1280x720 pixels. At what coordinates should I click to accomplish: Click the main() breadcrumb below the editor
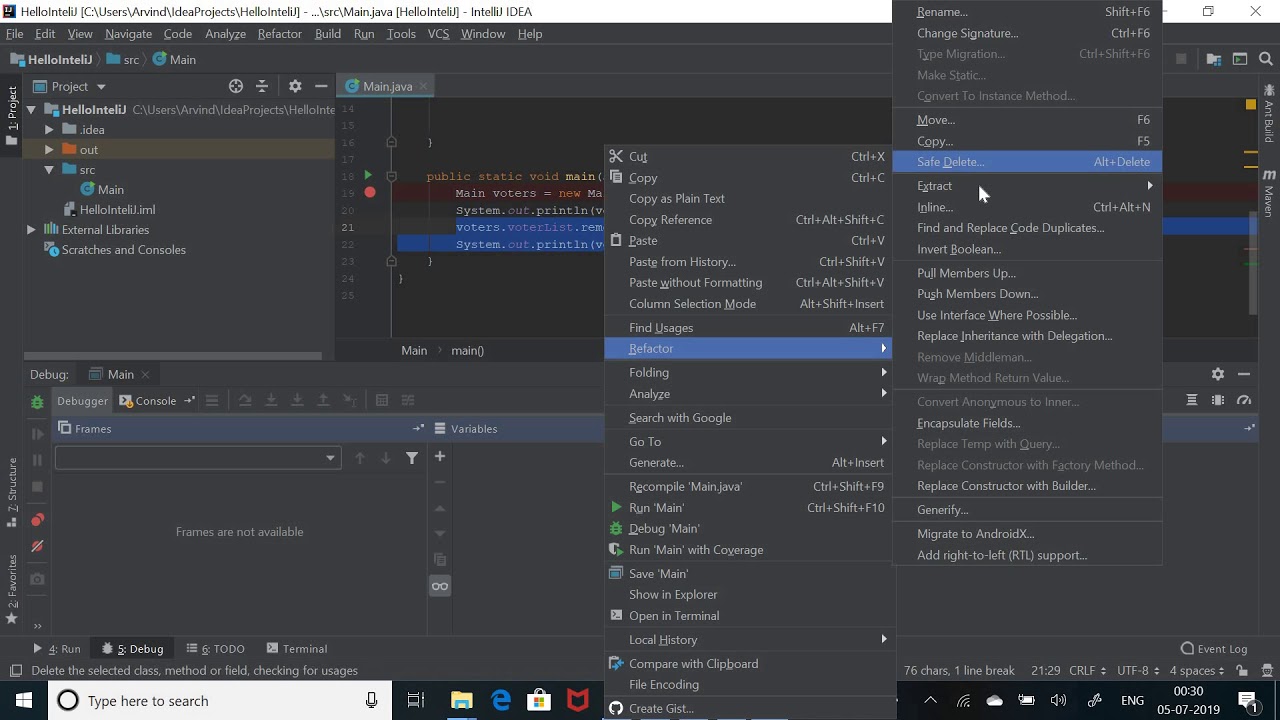pyautogui.click(x=467, y=350)
